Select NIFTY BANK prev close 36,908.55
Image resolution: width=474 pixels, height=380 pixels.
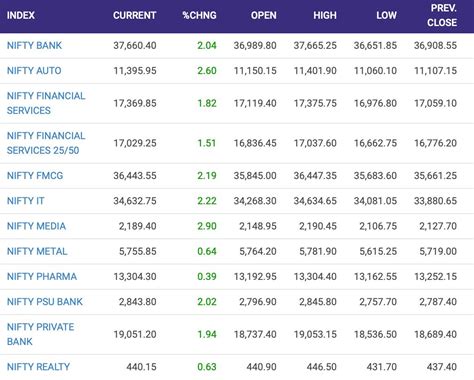pyautogui.click(x=435, y=45)
